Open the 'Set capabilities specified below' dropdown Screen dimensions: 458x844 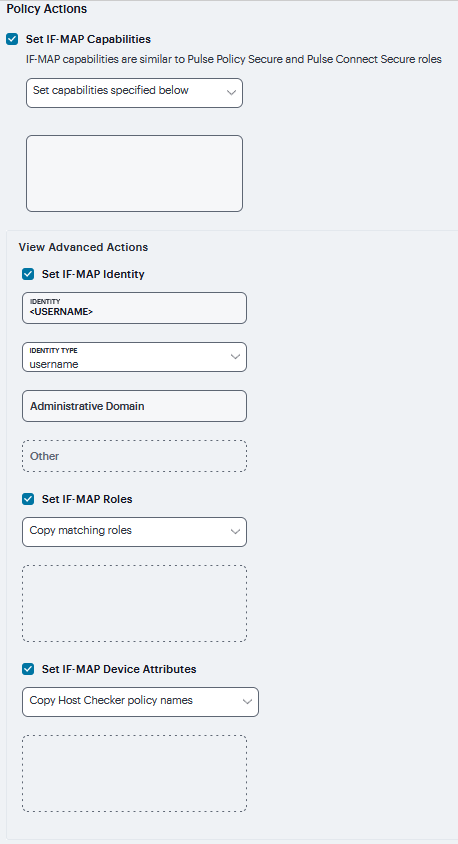pos(135,93)
